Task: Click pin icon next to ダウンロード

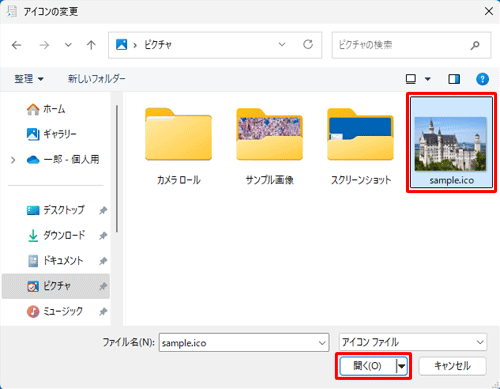Action: pos(103,236)
